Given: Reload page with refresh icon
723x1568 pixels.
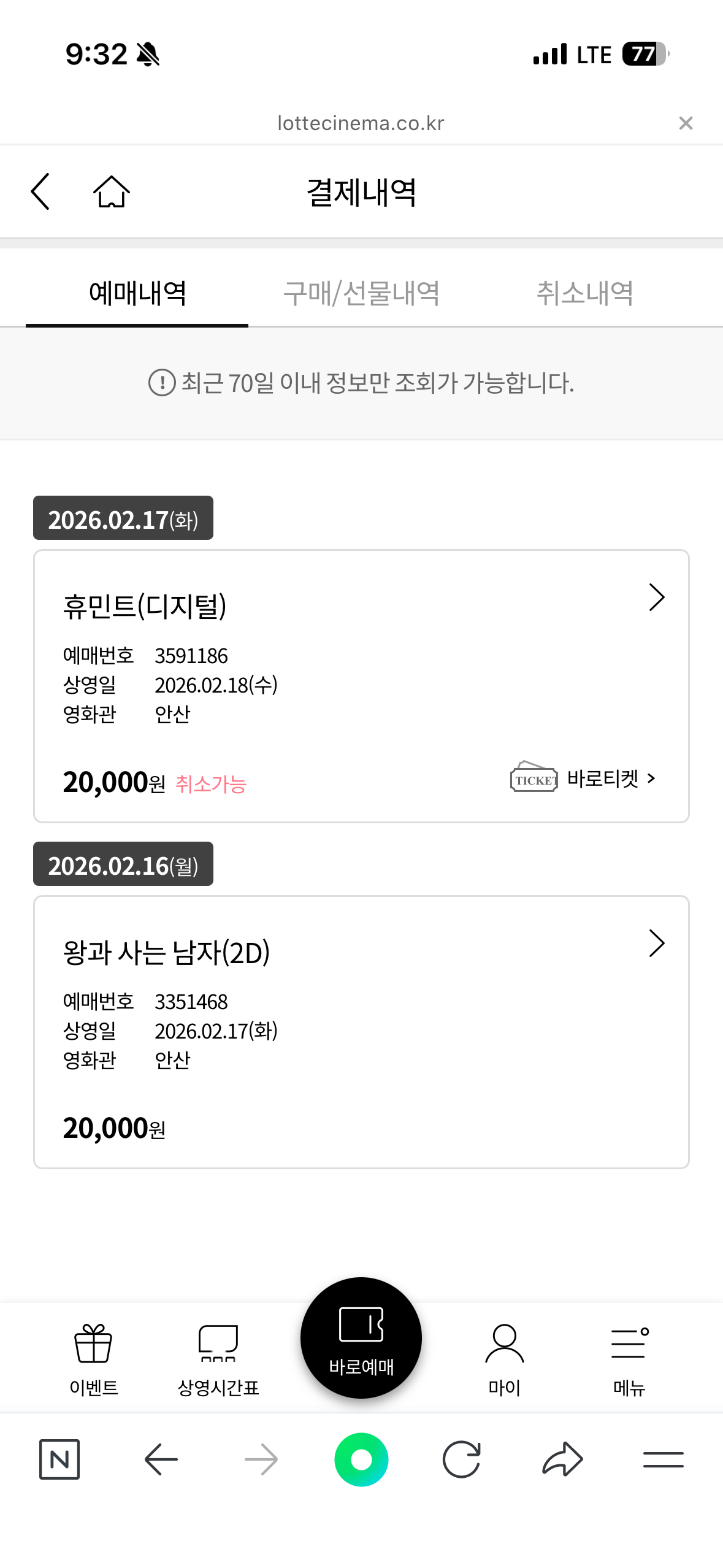Looking at the screenshot, I should [x=461, y=1459].
